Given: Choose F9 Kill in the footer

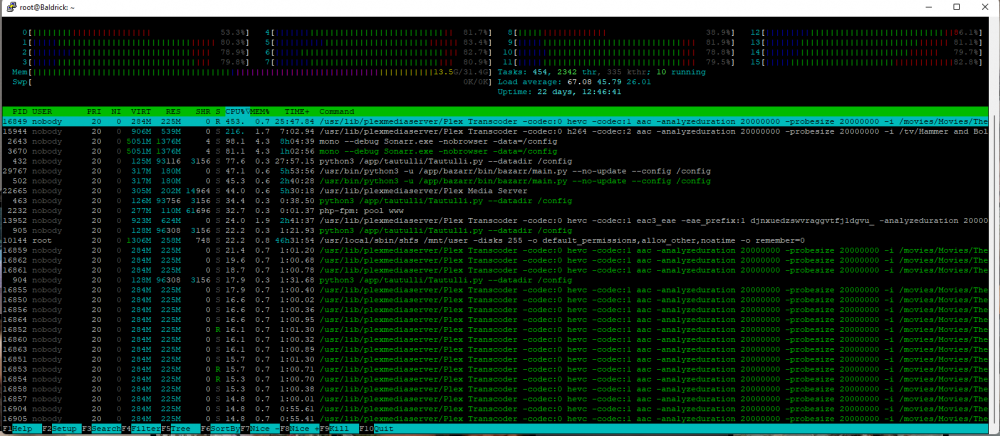Looking at the screenshot, I should [x=339, y=429].
